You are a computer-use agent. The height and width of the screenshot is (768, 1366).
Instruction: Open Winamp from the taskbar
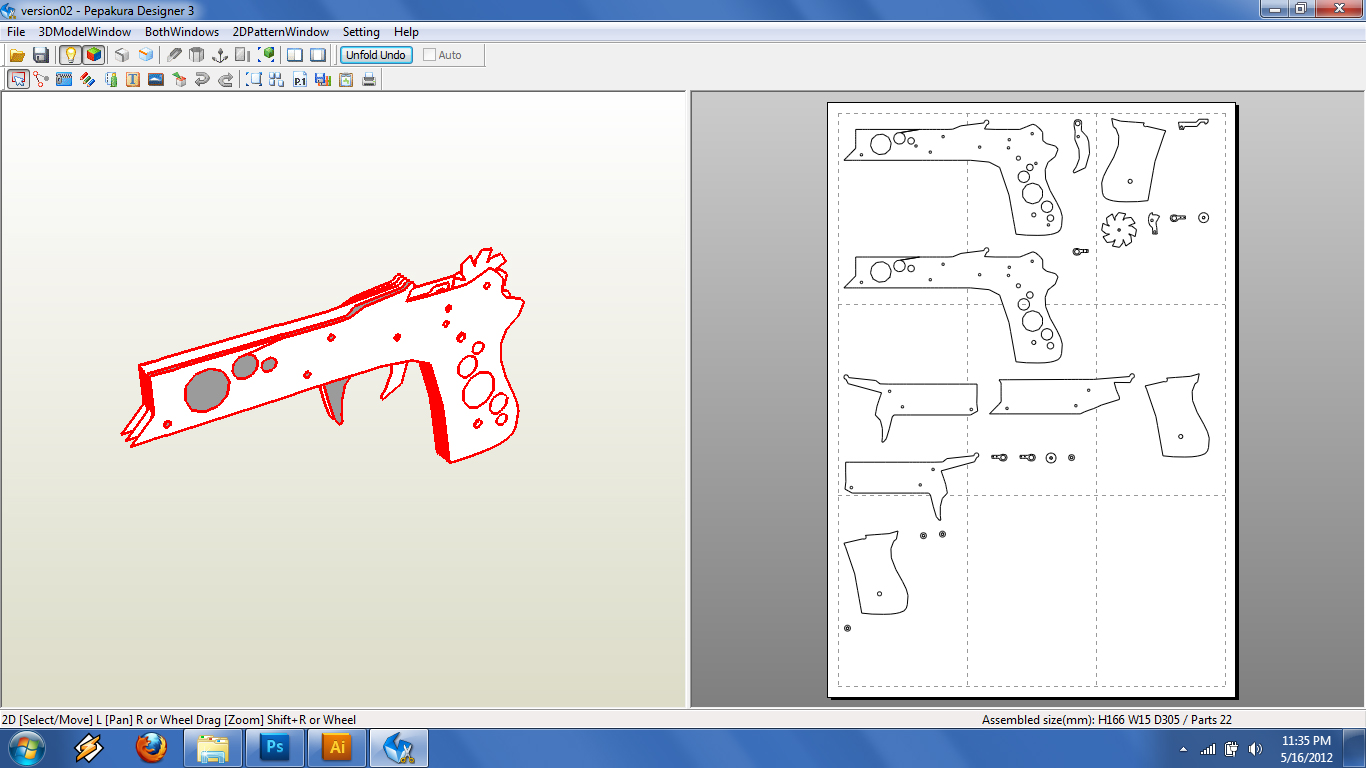tap(89, 748)
